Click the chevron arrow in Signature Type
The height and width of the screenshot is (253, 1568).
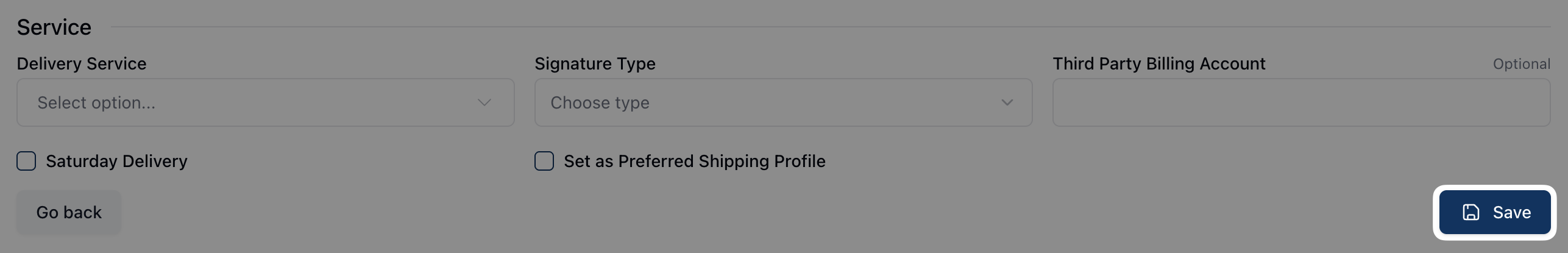click(1007, 102)
